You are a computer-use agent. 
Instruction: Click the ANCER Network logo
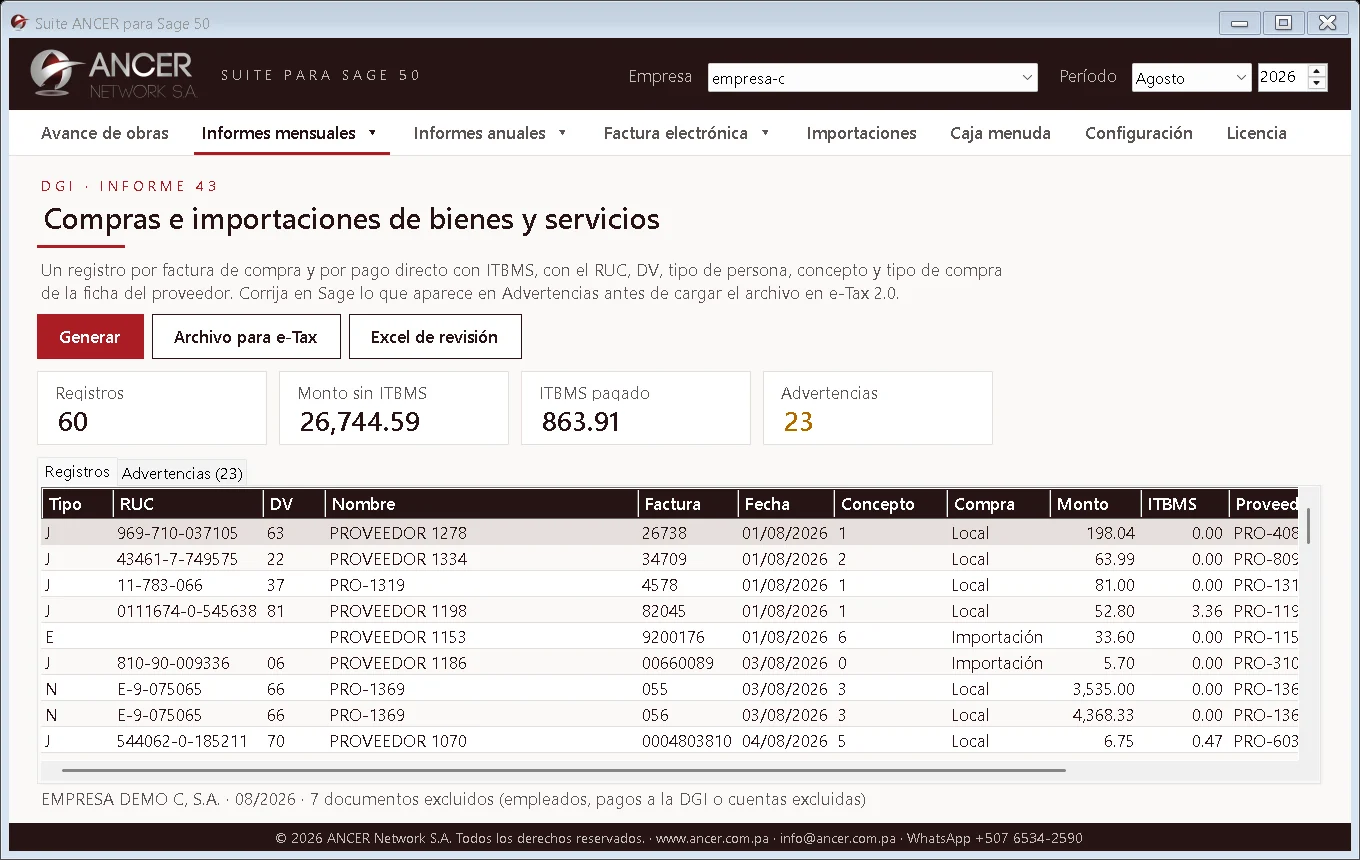(x=112, y=74)
